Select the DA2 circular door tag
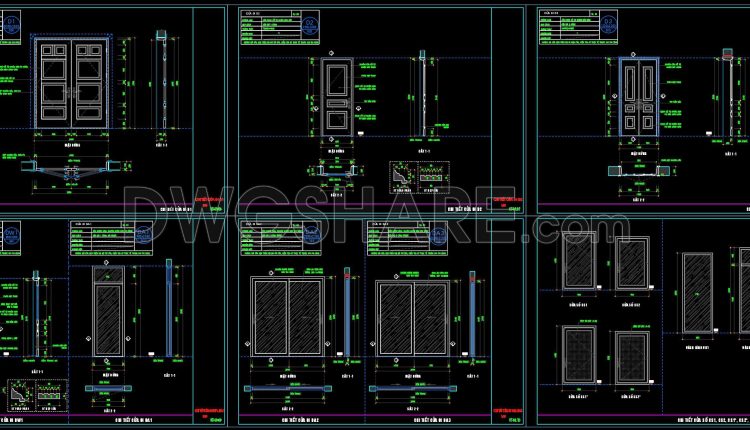750x430 pixels. coord(311,235)
